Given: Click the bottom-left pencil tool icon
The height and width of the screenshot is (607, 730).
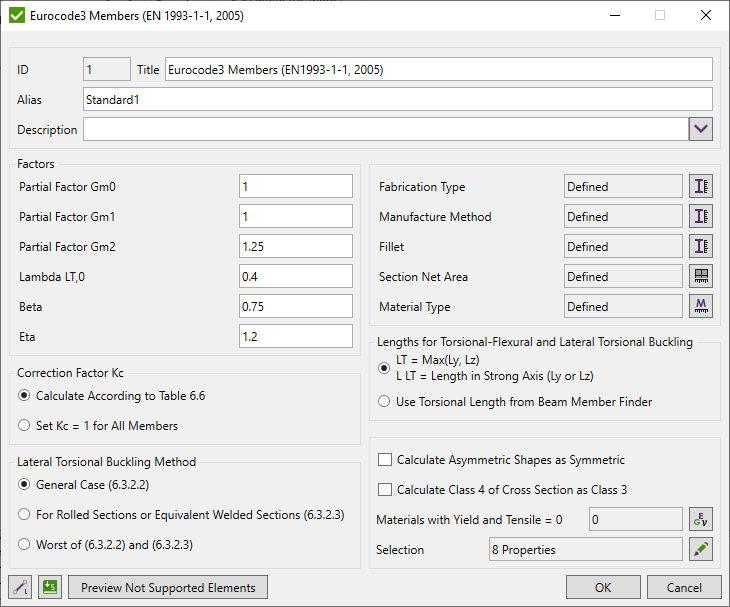Looking at the screenshot, I should pos(20,587).
